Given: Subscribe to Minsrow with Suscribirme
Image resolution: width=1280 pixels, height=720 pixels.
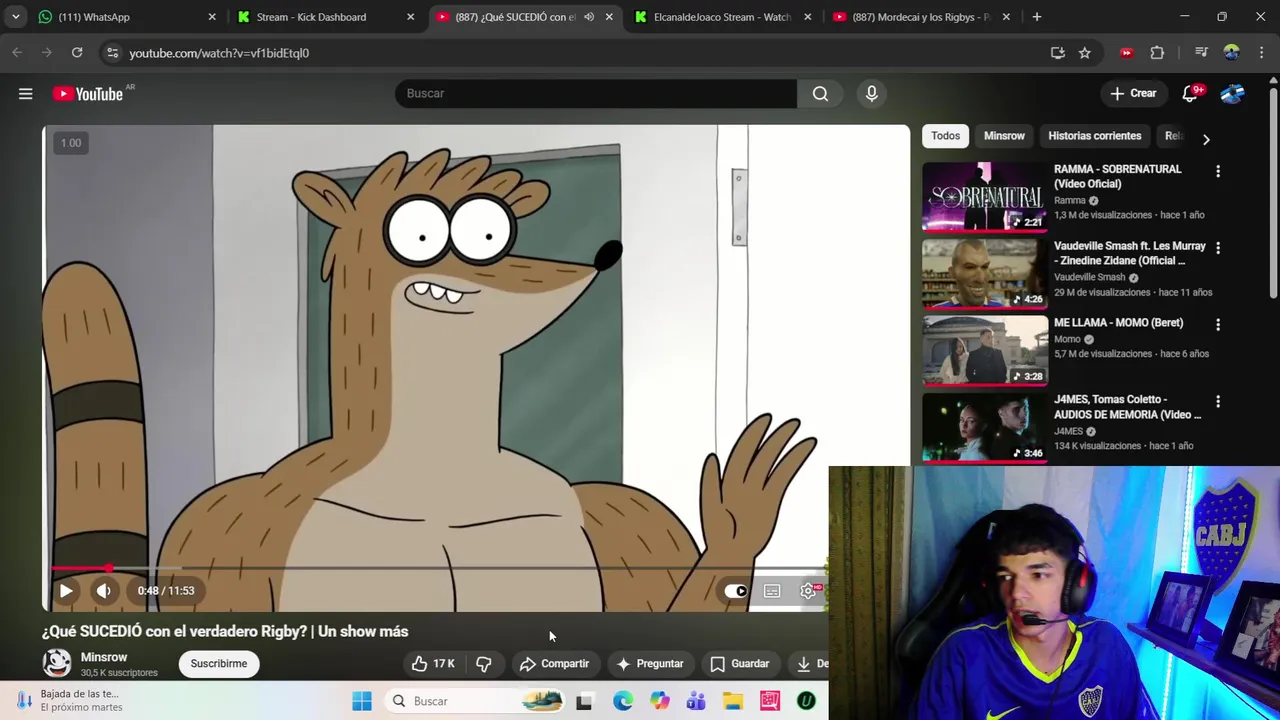Looking at the screenshot, I should pyautogui.click(x=219, y=663).
